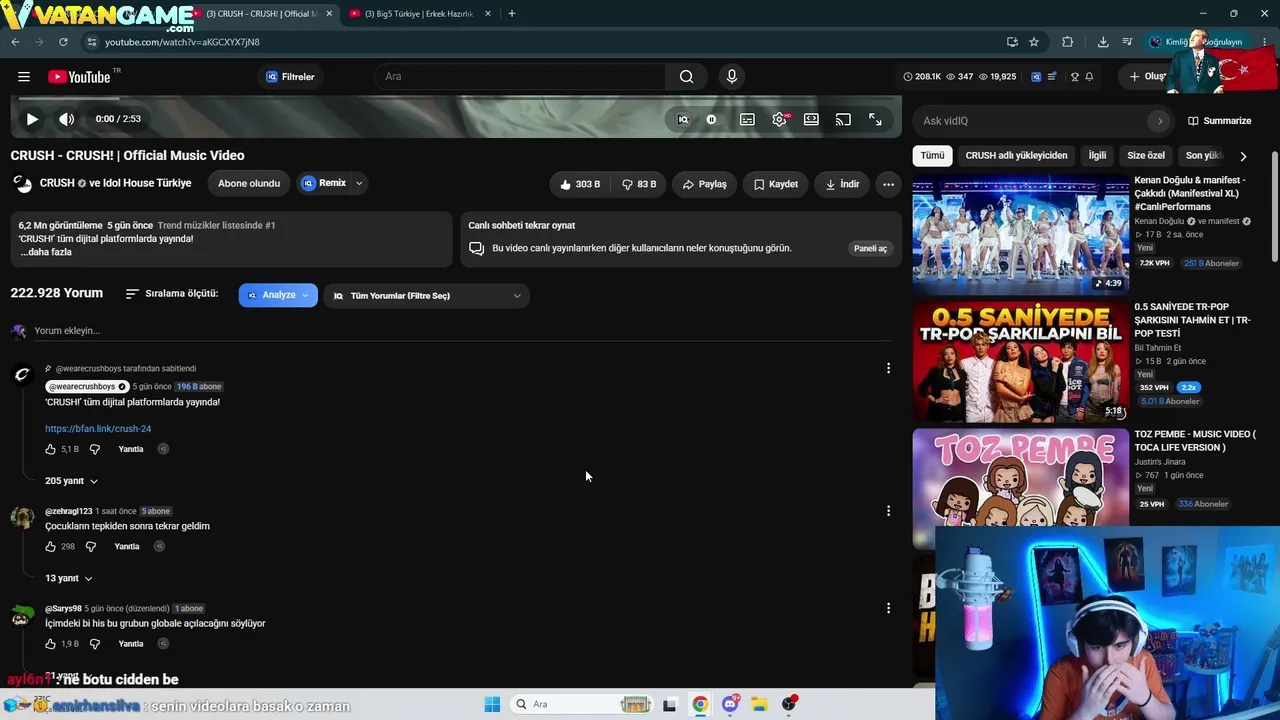Click the Ask vidIQ input field
The height and width of the screenshot is (720, 1280).
[1030, 121]
